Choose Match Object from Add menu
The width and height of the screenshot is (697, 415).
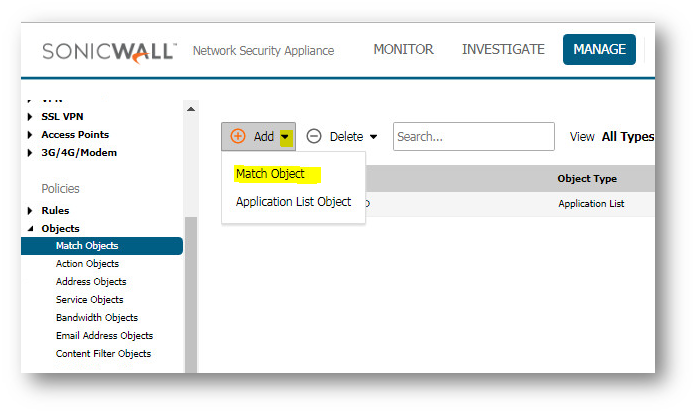pyautogui.click(x=270, y=174)
